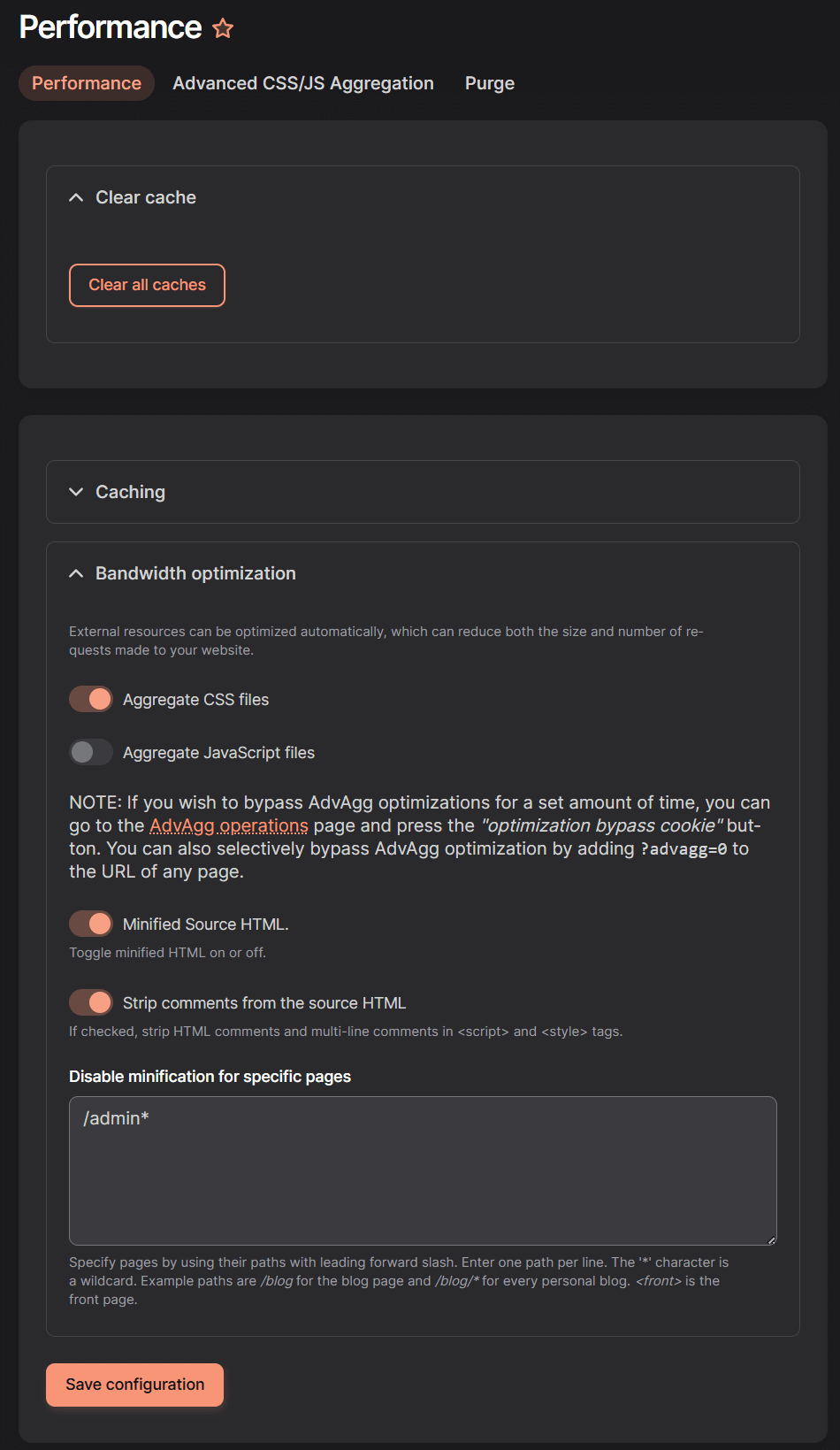Click Save configuration
The image size is (840, 1450).
tap(134, 1385)
